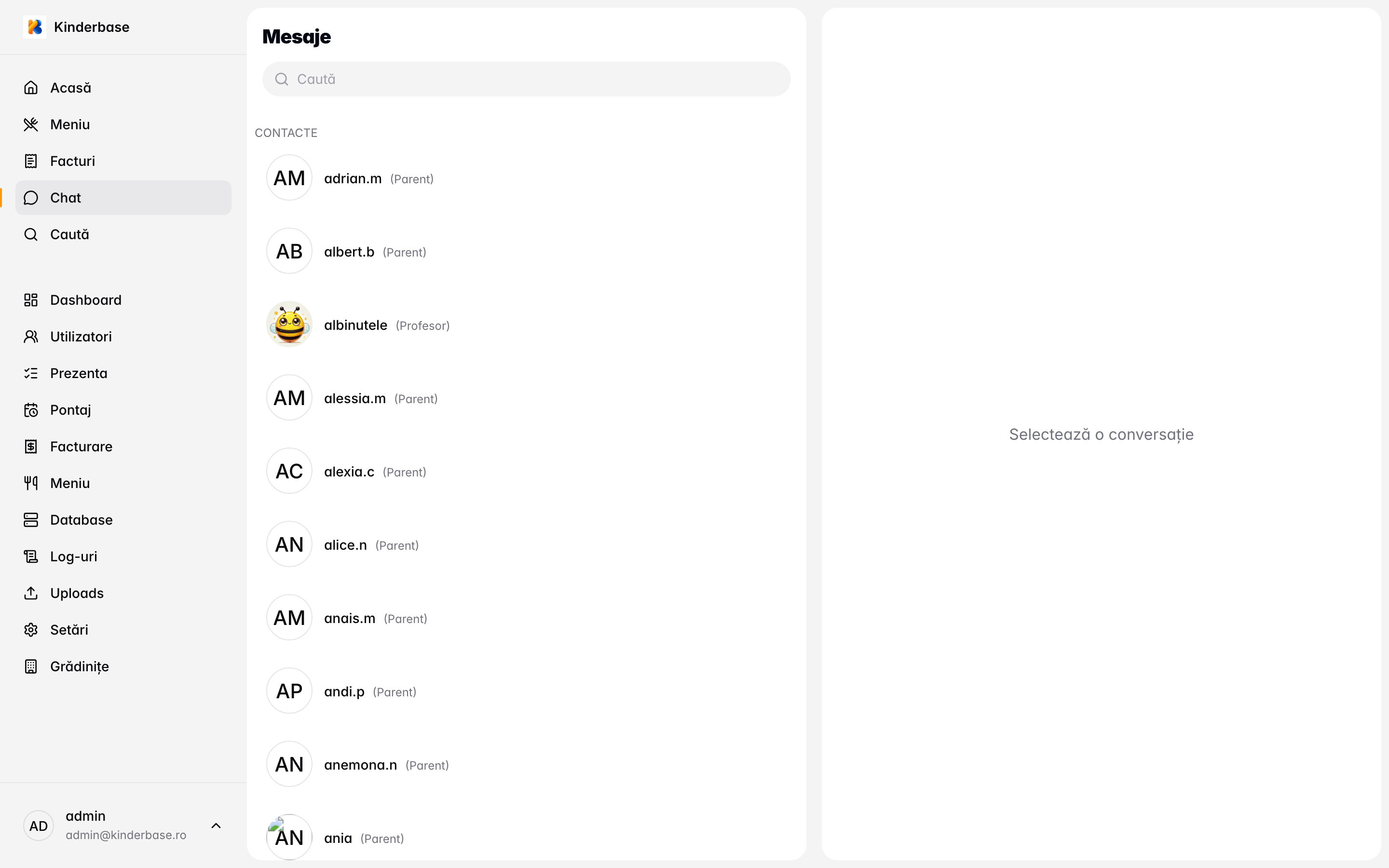Open the Setări gear icon

point(31,630)
